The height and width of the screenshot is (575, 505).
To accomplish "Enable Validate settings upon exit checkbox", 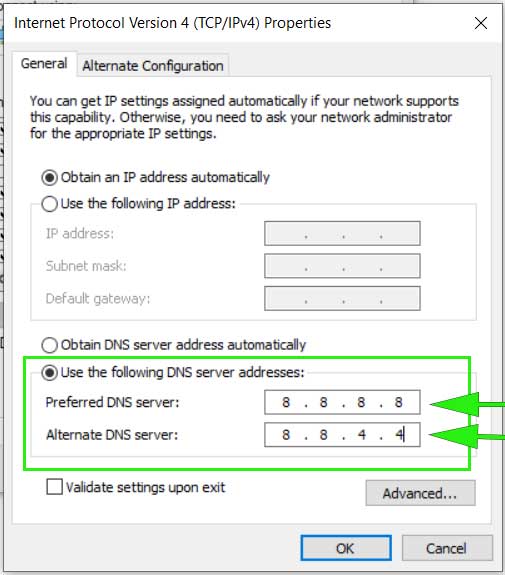I will tap(55, 487).
